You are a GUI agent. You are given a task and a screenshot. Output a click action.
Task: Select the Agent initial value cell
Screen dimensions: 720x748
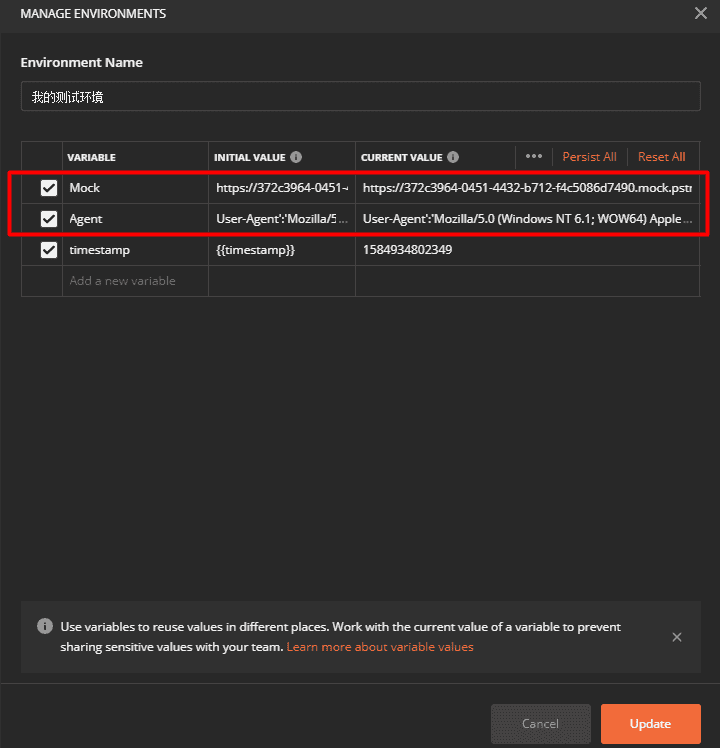281,219
